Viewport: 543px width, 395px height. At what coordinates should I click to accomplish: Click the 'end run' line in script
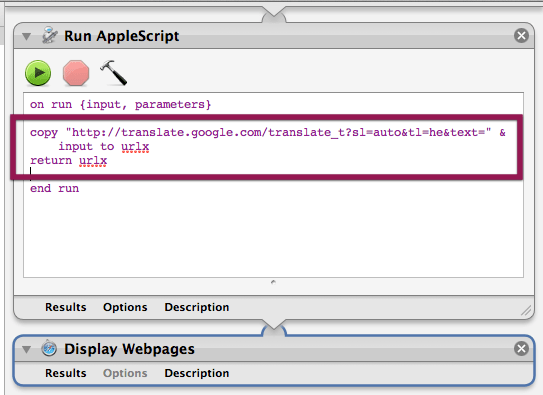[54, 188]
